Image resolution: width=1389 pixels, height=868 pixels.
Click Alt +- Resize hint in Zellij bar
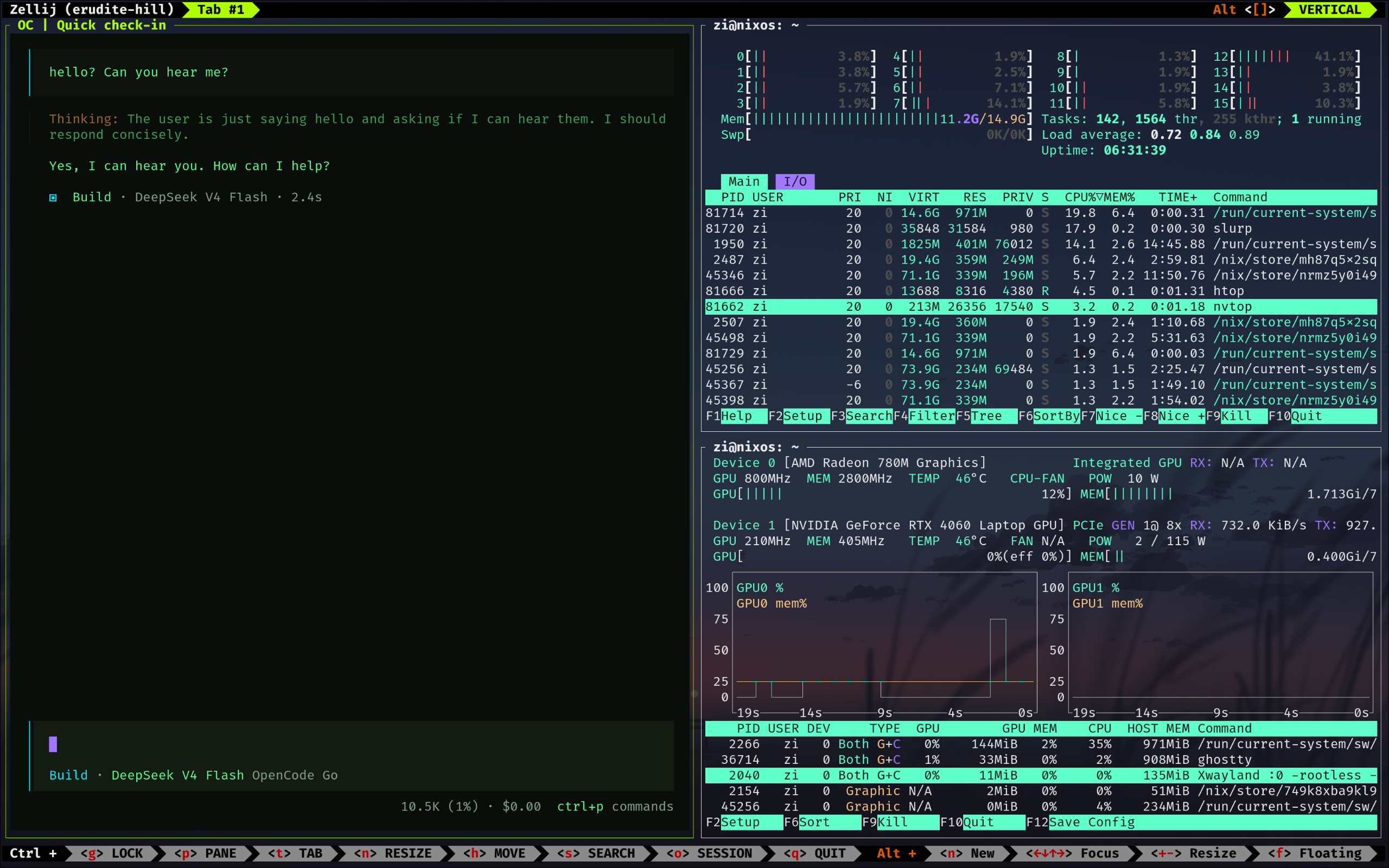(1193, 854)
